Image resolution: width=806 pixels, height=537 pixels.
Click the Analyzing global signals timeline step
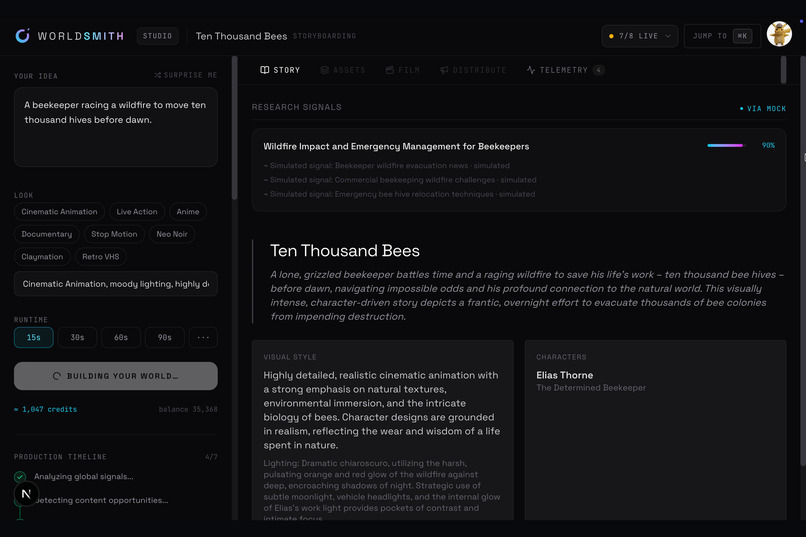[x=83, y=477]
